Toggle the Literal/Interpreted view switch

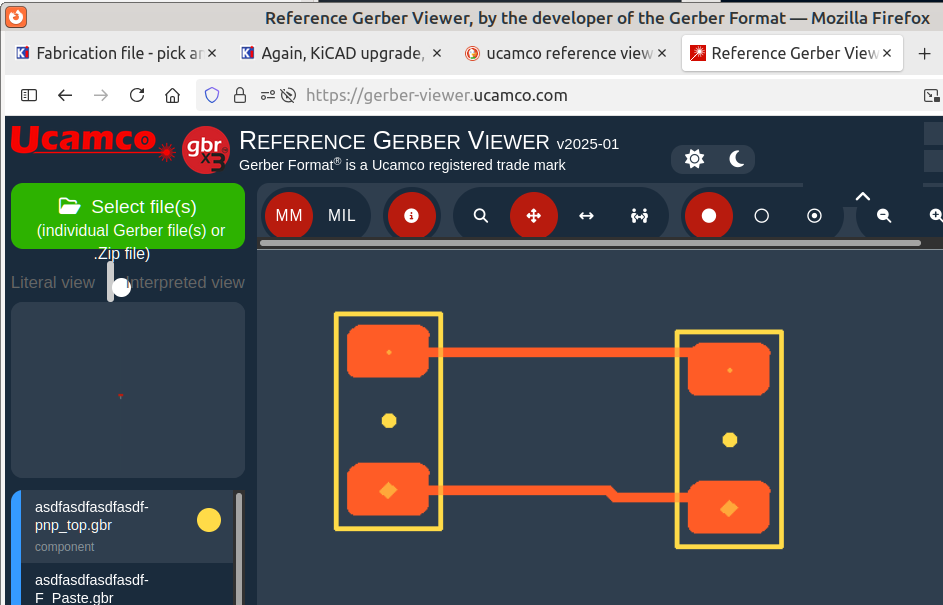115,284
